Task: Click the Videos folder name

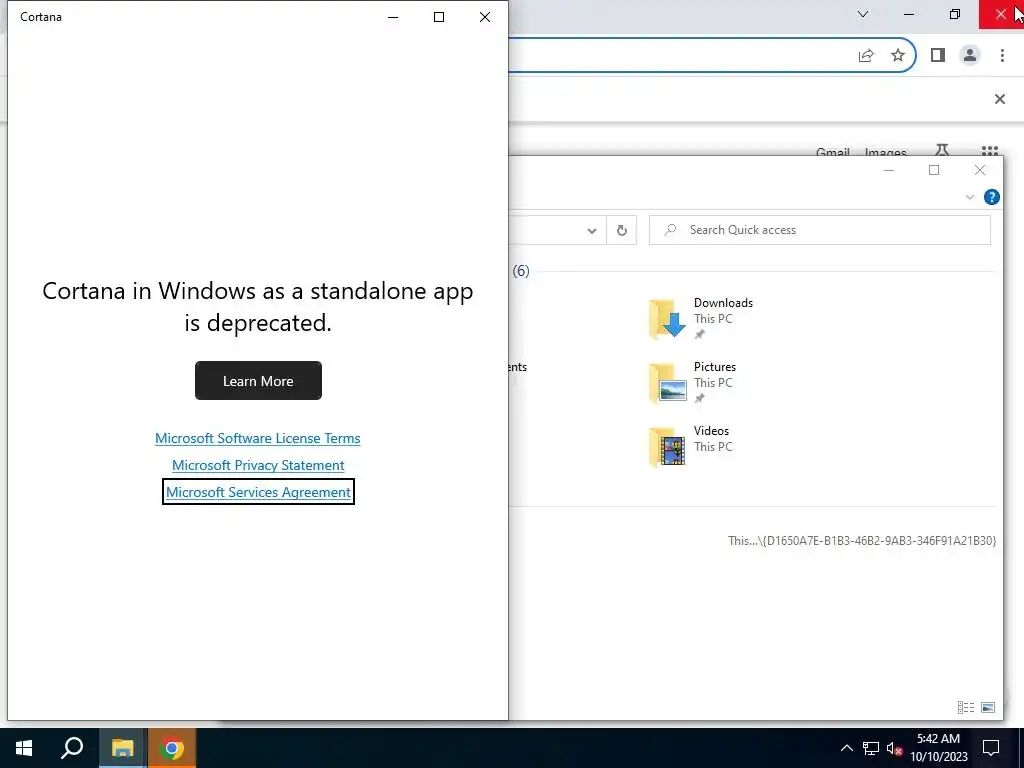Action: [711, 431]
